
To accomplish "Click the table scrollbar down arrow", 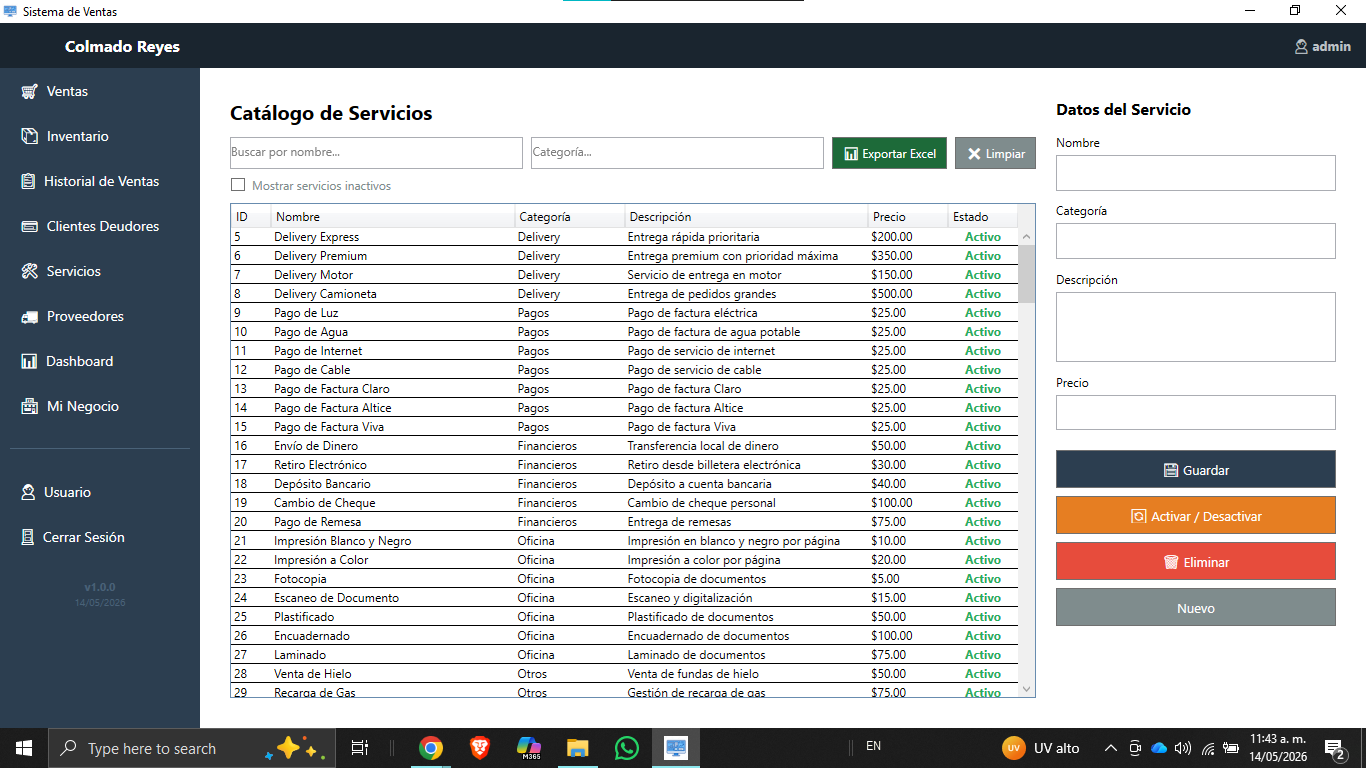I will pyautogui.click(x=1027, y=689).
